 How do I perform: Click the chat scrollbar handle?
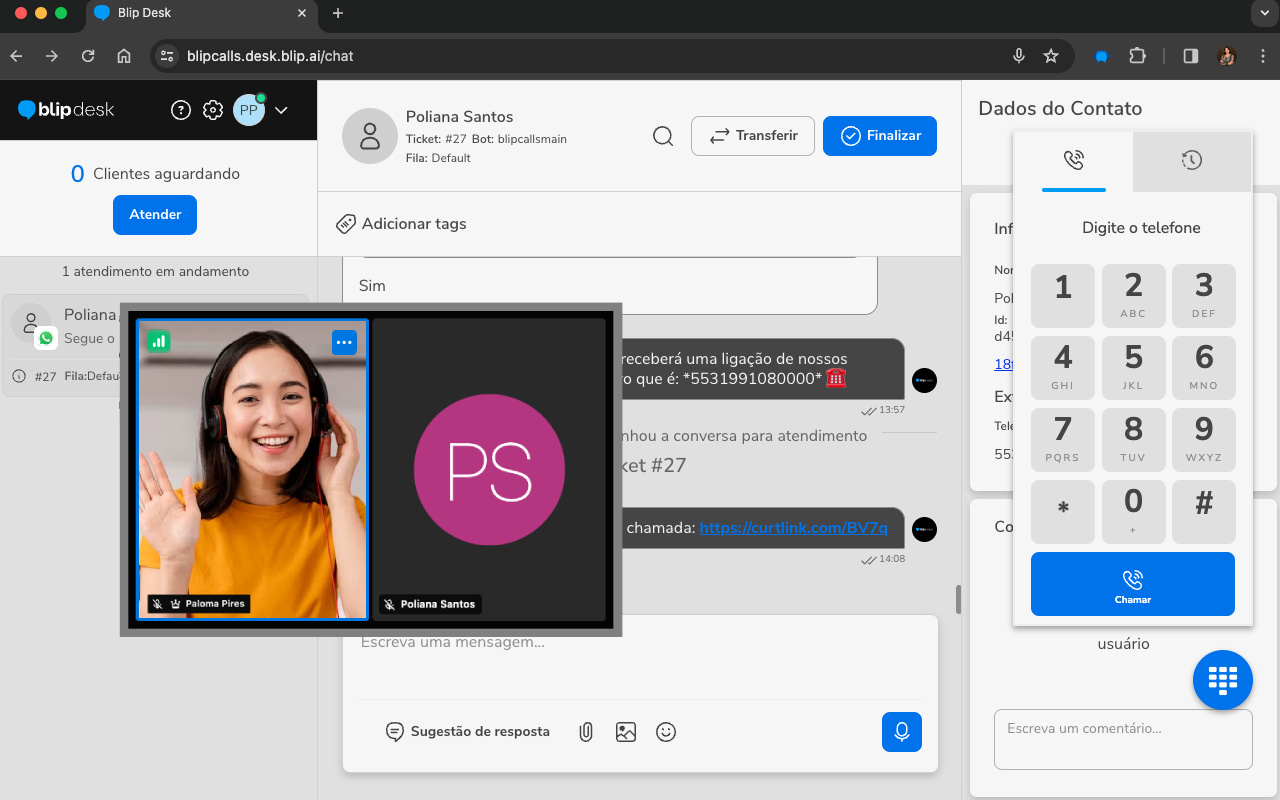coord(958,599)
